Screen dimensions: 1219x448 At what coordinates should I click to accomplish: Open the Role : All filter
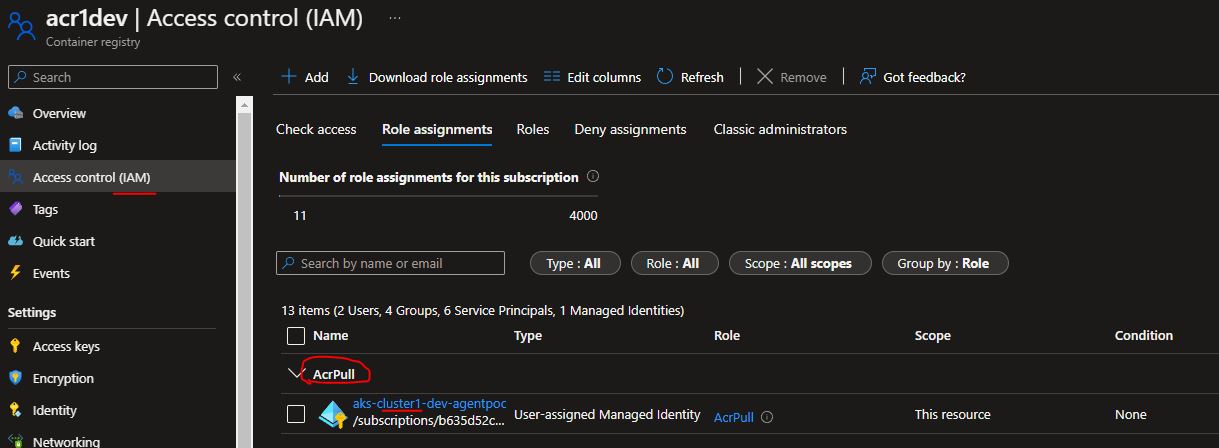(x=673, y=263)
